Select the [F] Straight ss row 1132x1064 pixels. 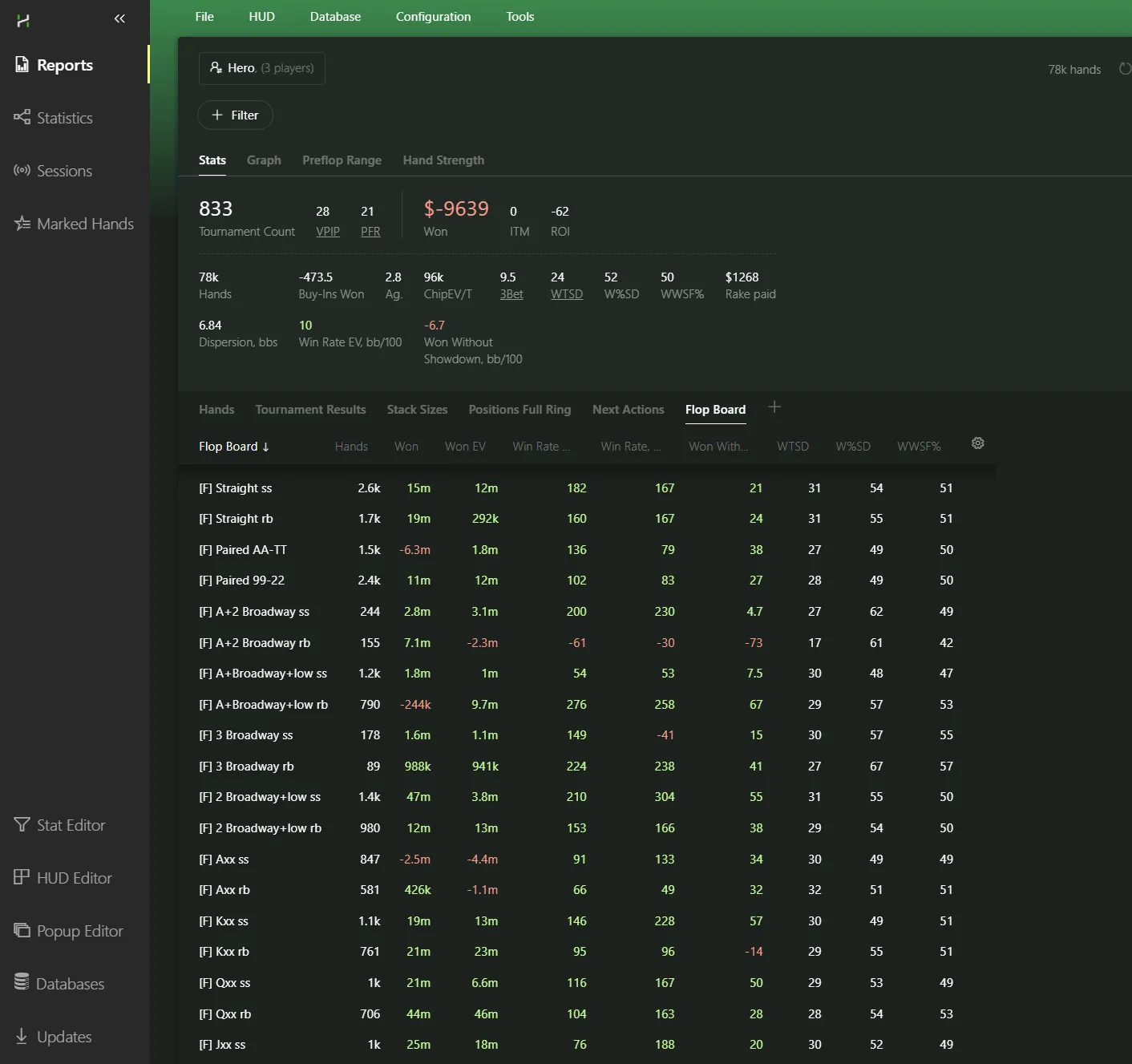click(x=587, y=488)
